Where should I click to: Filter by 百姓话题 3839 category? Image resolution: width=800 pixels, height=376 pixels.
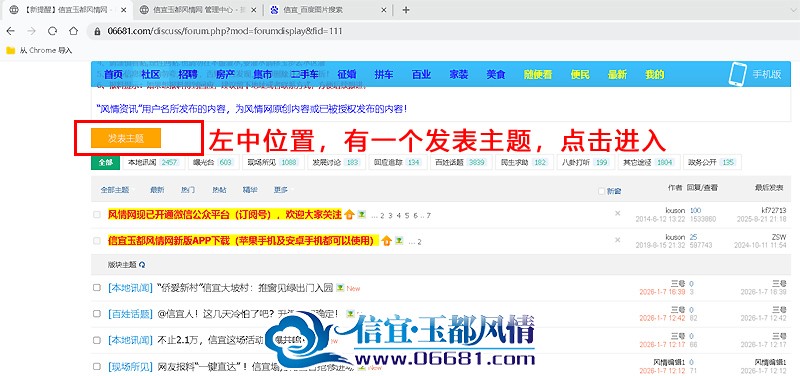(461, 162)
